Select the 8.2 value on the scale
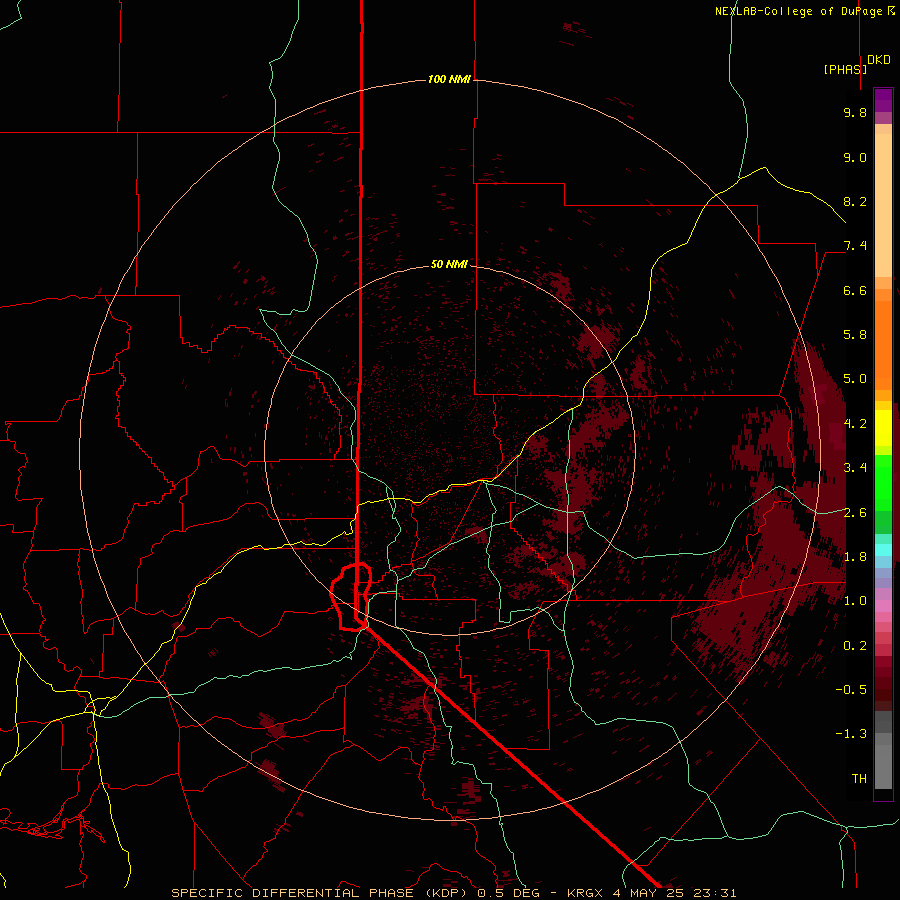 point(855,201)
